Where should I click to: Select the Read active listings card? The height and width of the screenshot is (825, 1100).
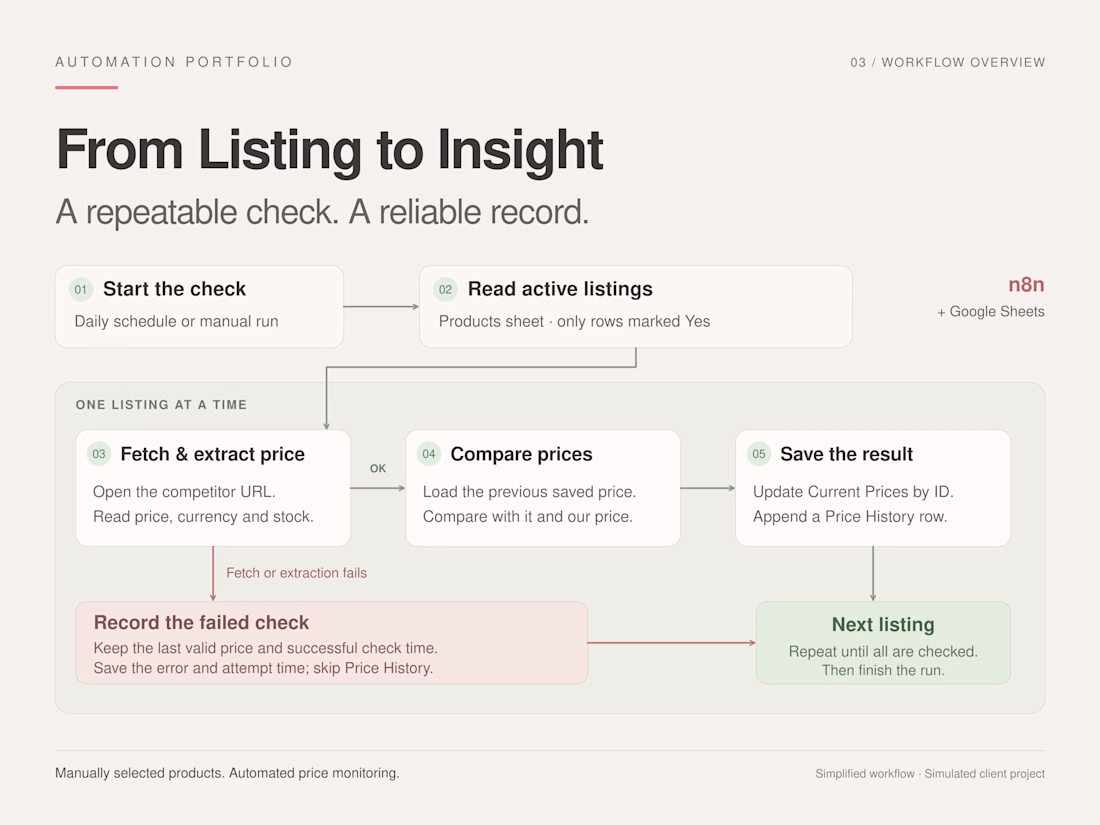click(x=636, y=307)
